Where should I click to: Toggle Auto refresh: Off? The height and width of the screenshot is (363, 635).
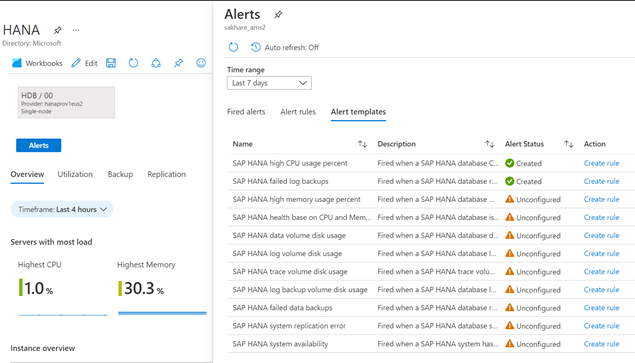click(285, 47)
